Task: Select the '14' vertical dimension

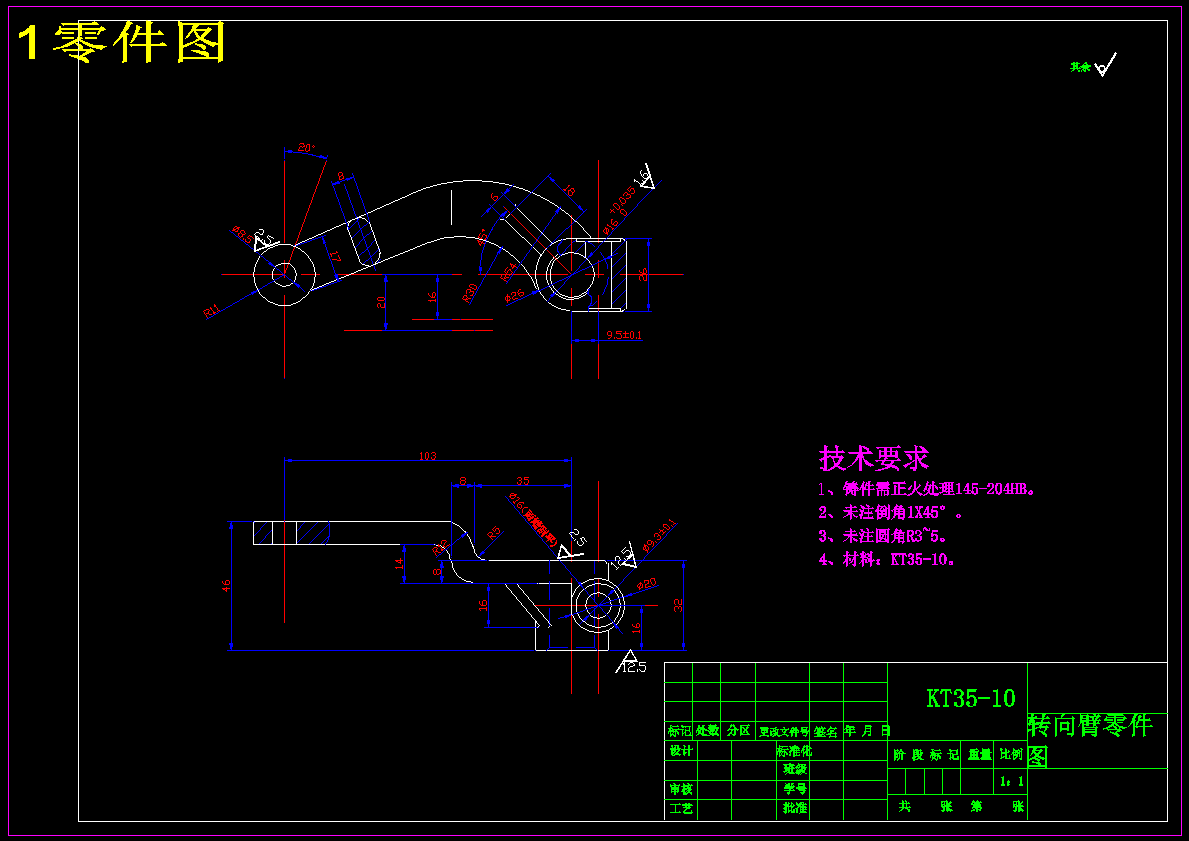Action: 399,563
